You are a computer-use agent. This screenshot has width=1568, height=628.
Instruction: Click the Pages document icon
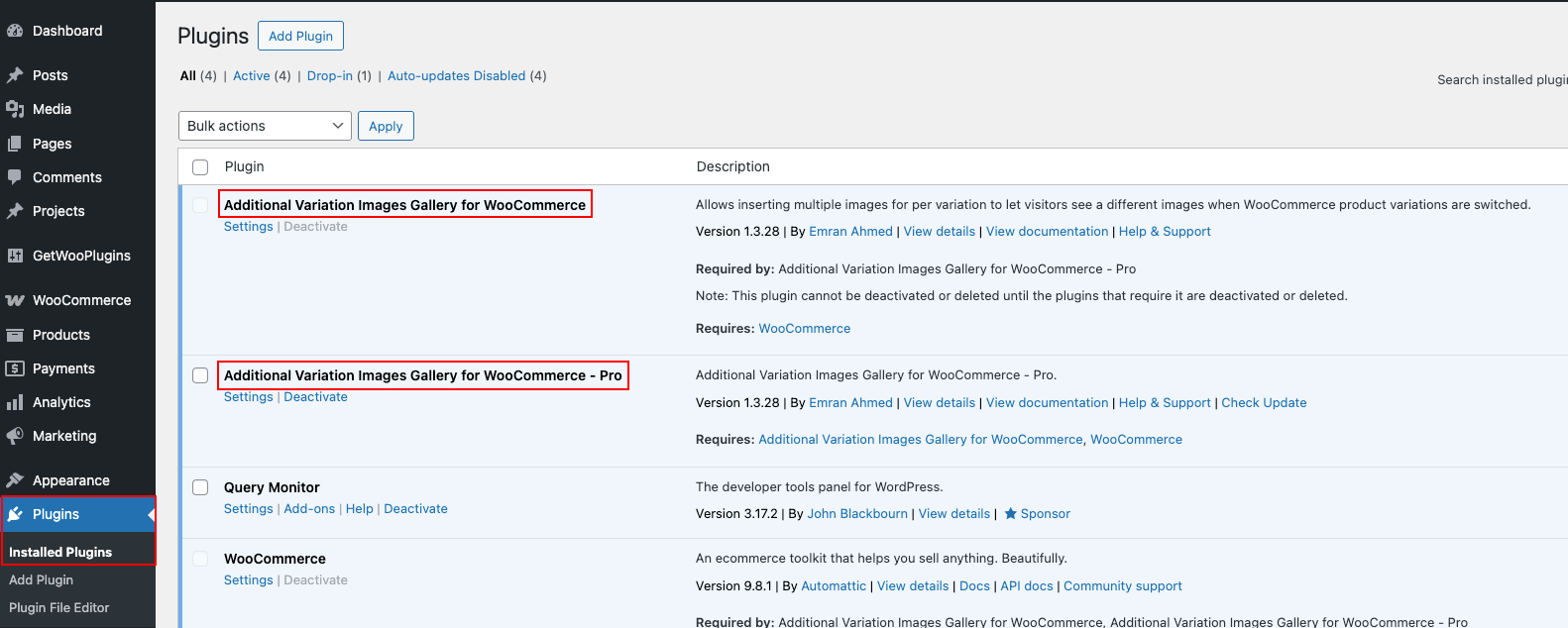[x=15, y=144]
